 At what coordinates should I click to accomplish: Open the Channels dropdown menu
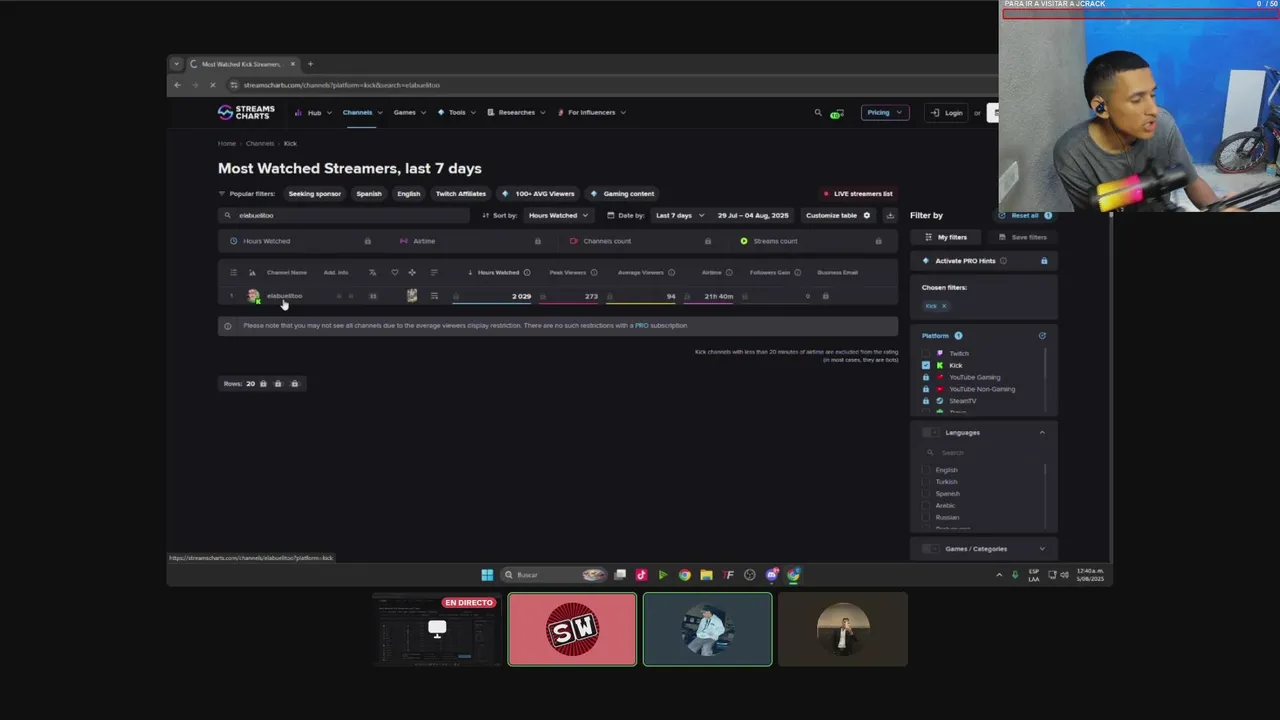pyautogui.click(x=361, y=113)
